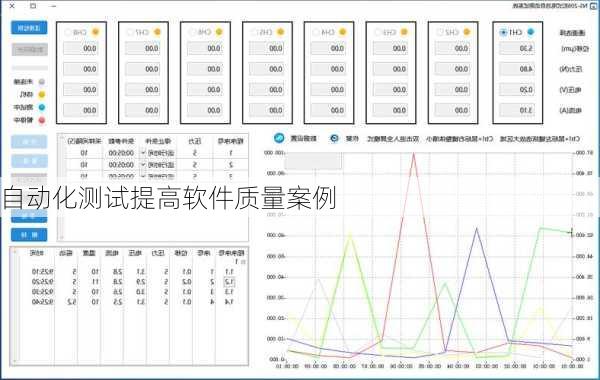
Task: Select the CH8 channel radio button
Action: tap(68, 33)
